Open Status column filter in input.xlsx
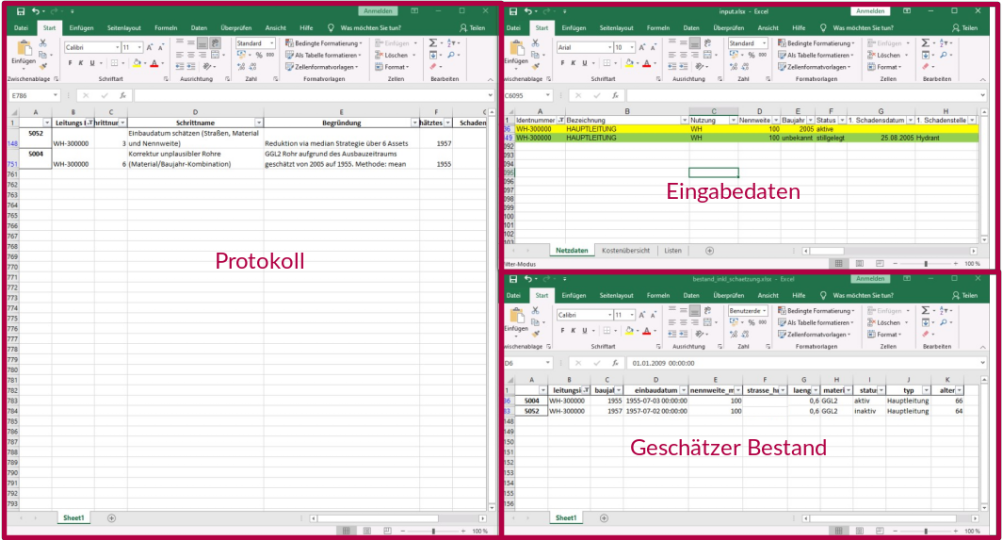 842,120
